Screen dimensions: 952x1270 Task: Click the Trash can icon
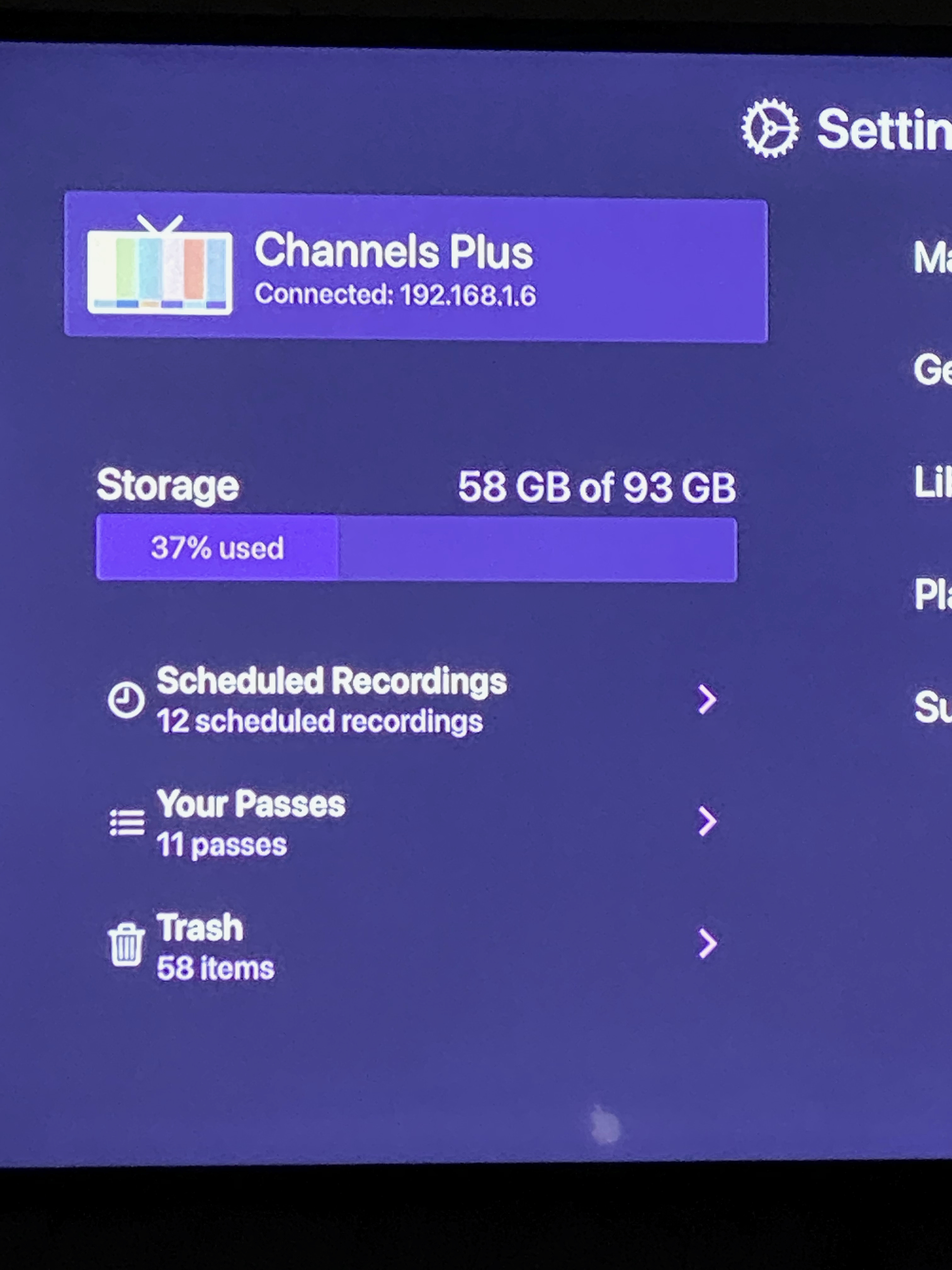[x=126, y=944]
